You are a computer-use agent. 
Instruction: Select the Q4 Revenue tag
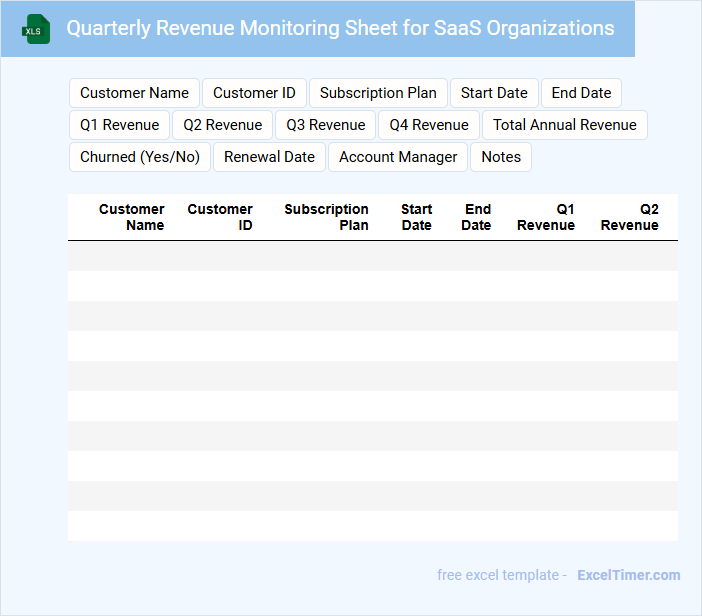tap(429, 125)
